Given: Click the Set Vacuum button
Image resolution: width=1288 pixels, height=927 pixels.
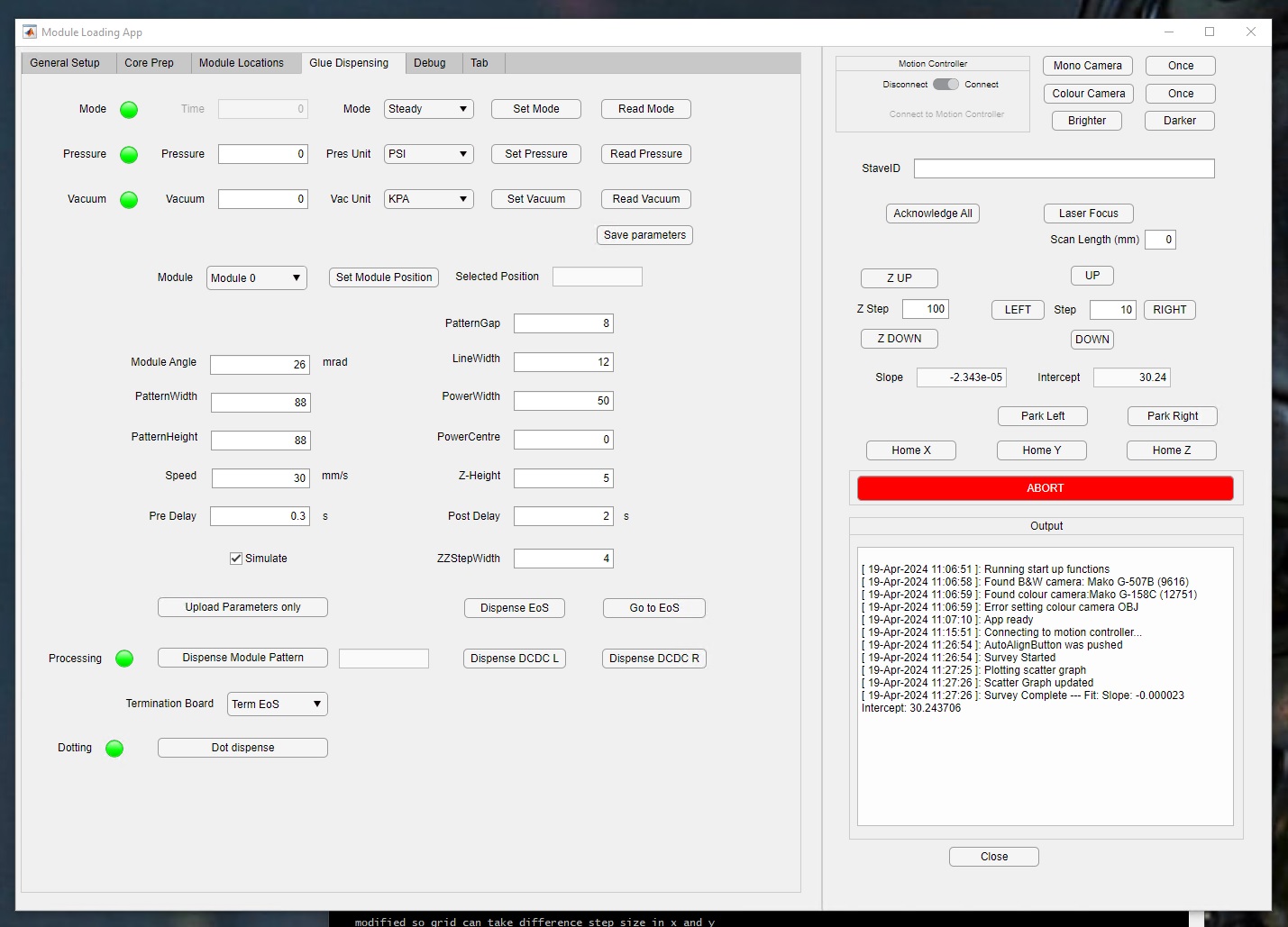Looking at the screenshot, I should tap(536, 199).
